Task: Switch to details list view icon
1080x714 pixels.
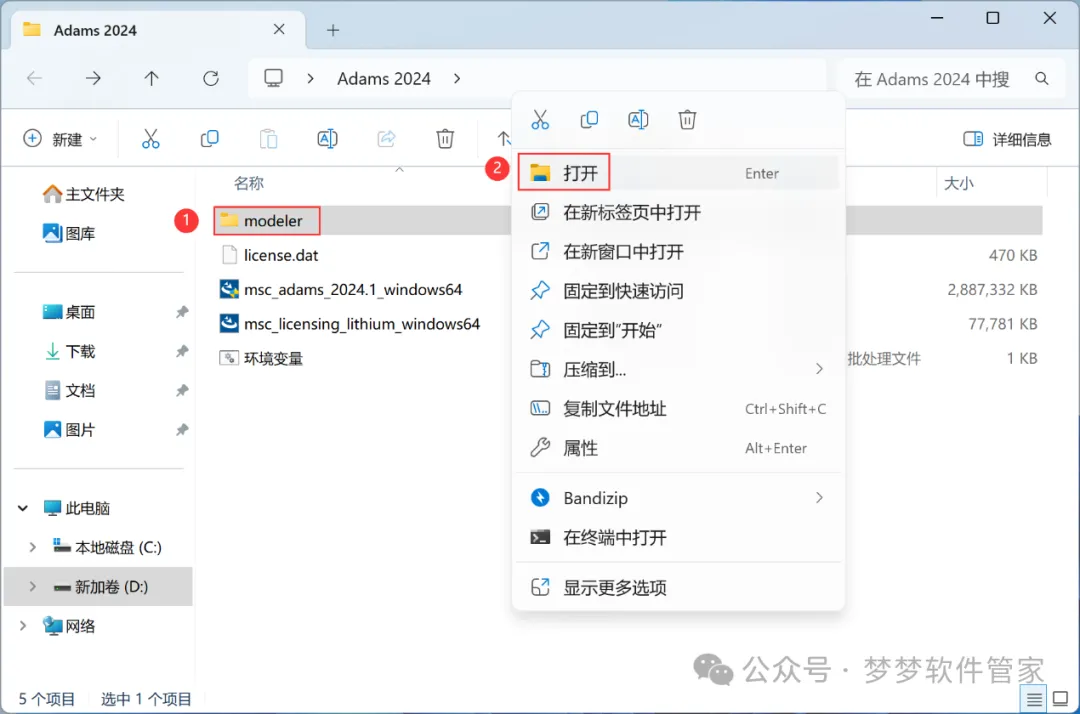Action: point(1034,700)
